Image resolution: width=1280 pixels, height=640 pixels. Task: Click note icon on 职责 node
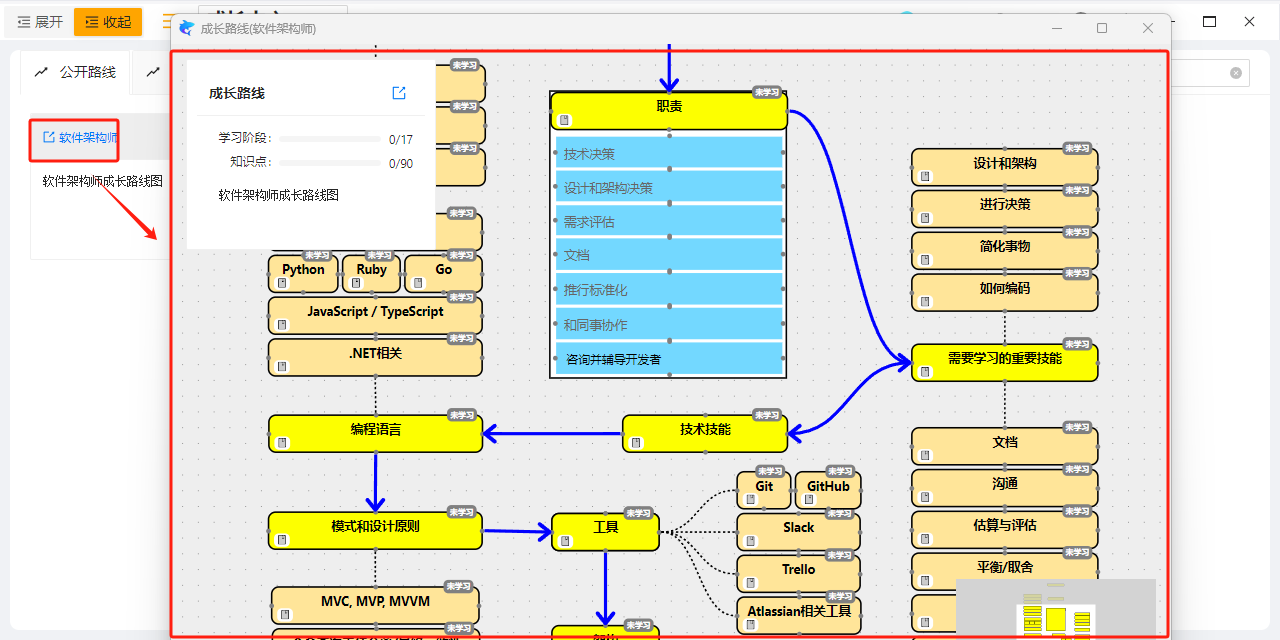coord(565,120)
